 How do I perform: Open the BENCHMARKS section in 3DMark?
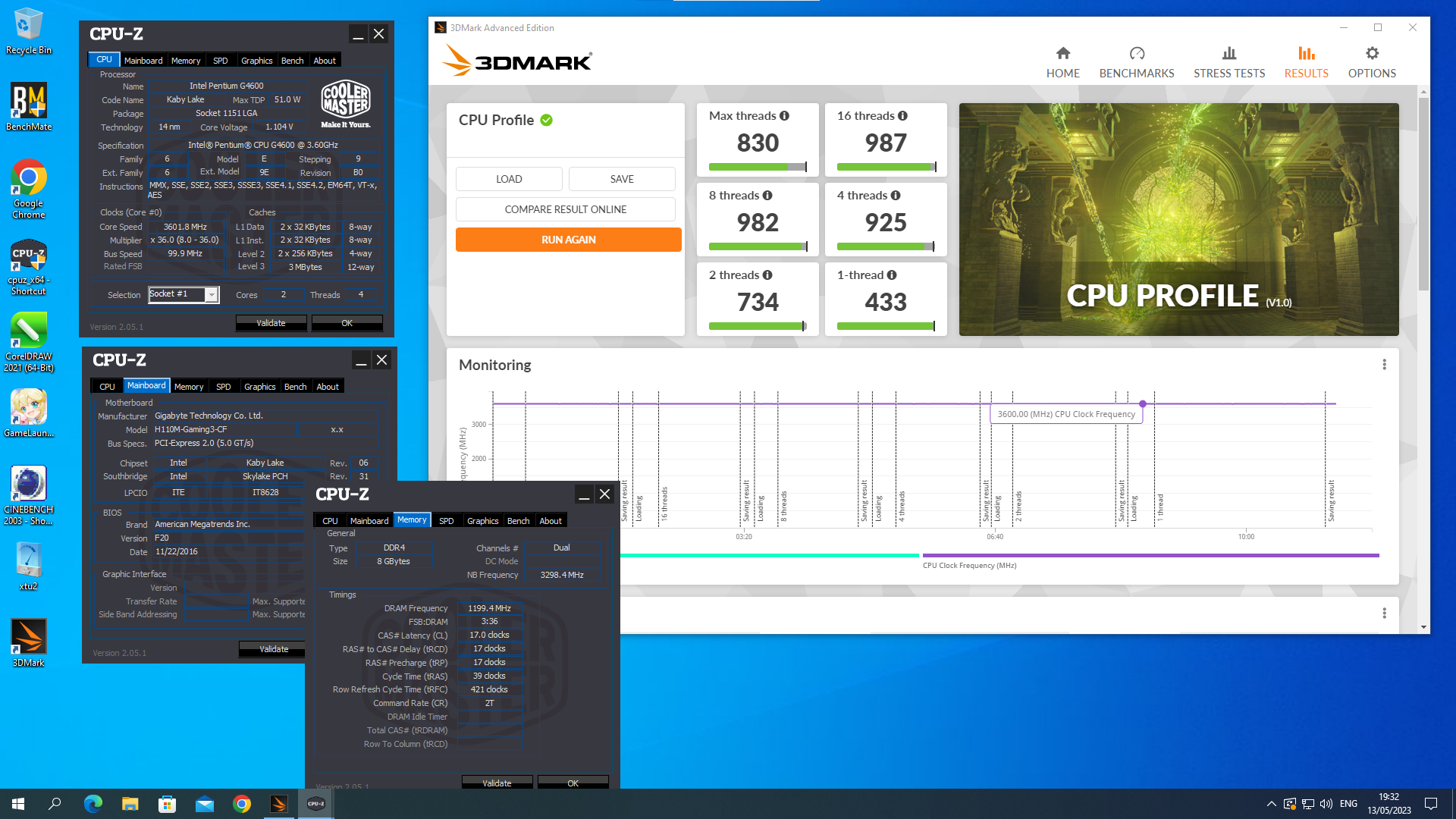[1136, 62]
